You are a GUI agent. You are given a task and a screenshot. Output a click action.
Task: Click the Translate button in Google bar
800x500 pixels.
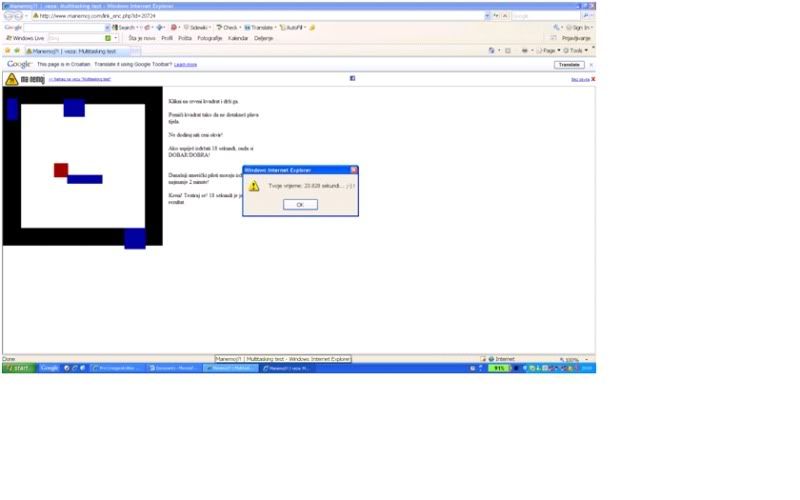[x=568, y=64]
